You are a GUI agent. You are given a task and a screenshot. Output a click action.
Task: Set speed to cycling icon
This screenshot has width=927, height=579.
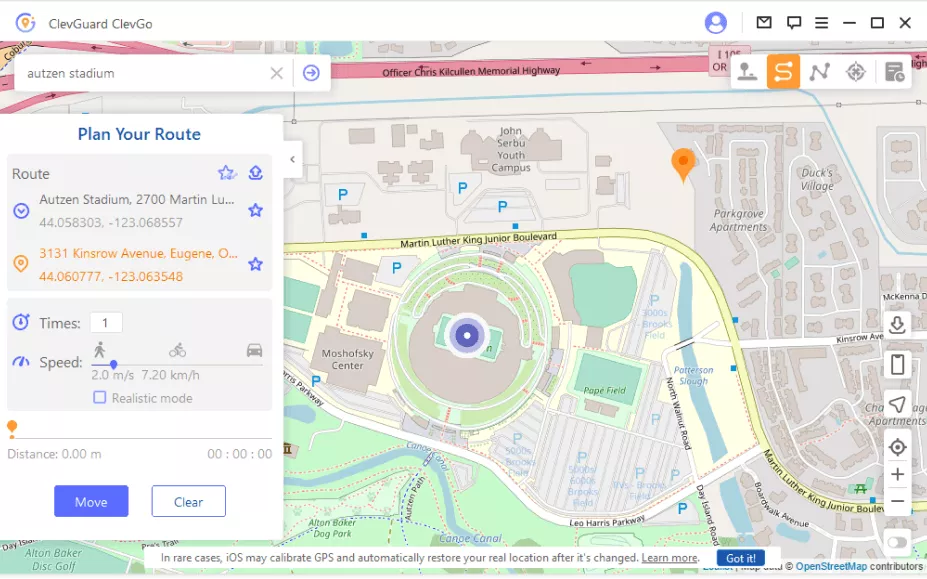coord(177,350)
